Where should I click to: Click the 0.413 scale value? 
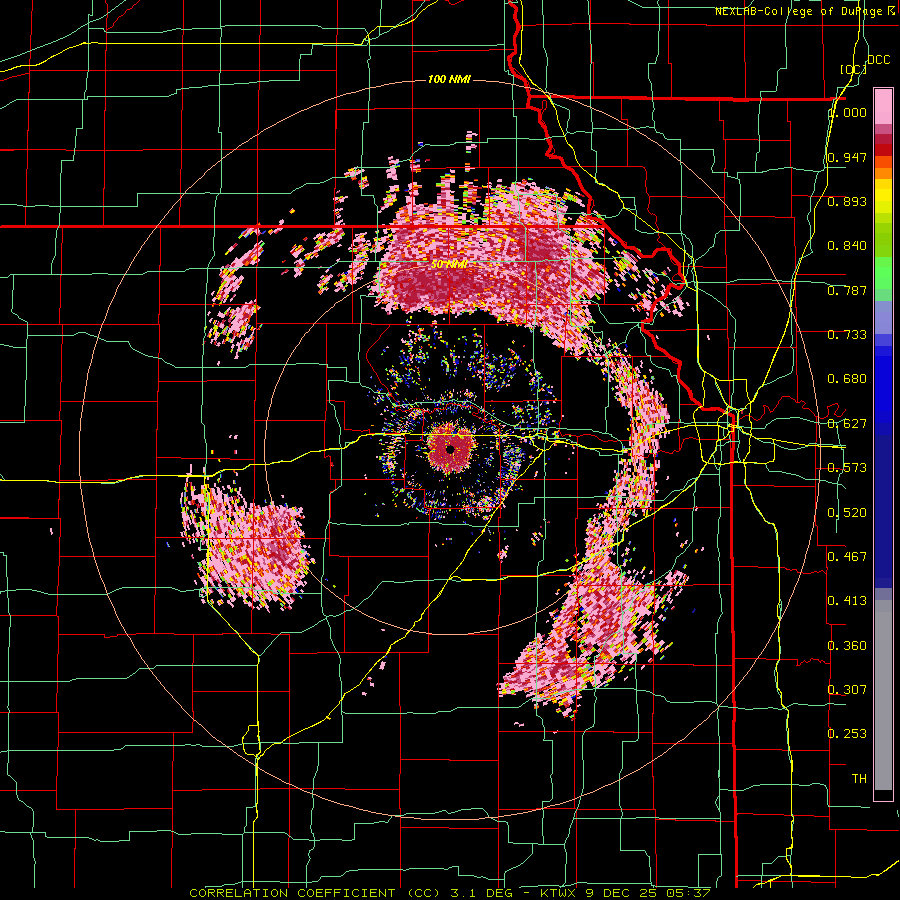(x=847, y=601)
